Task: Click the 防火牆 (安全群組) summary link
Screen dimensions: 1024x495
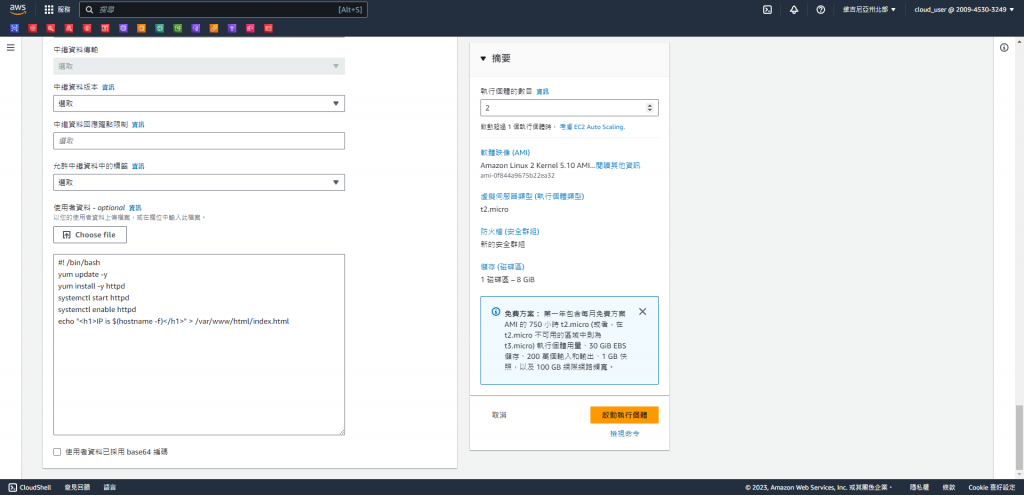Action: pyautogui.click(x=510, y=231)
